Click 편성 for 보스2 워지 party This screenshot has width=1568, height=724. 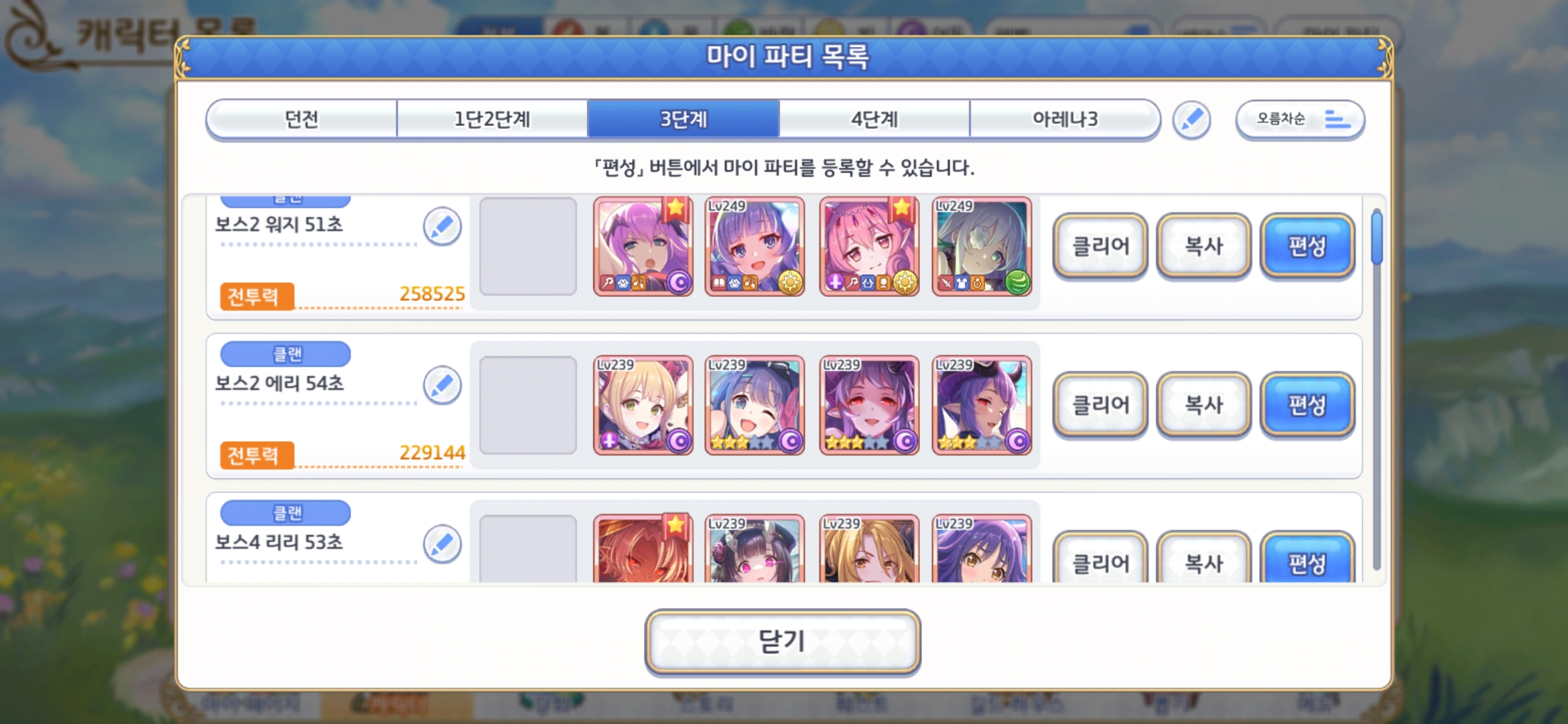1307,246
